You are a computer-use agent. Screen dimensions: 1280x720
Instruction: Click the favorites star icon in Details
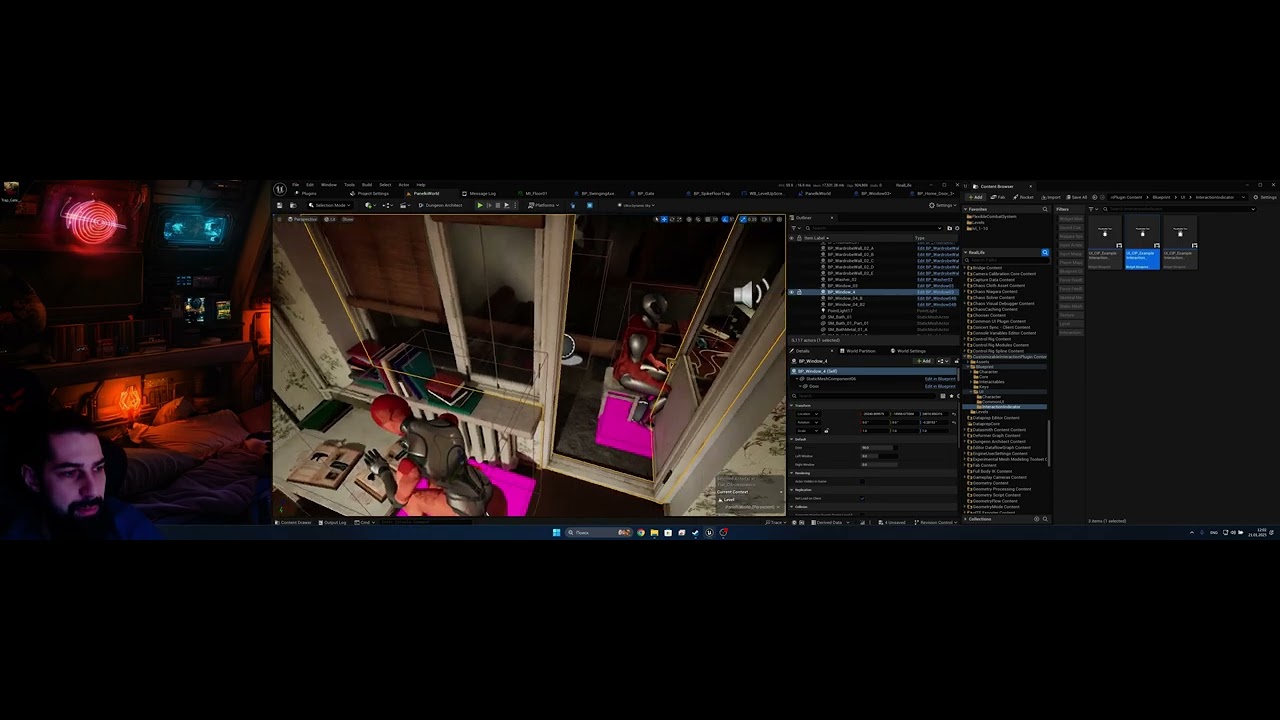pyautogui.click(x=951, y=396)
